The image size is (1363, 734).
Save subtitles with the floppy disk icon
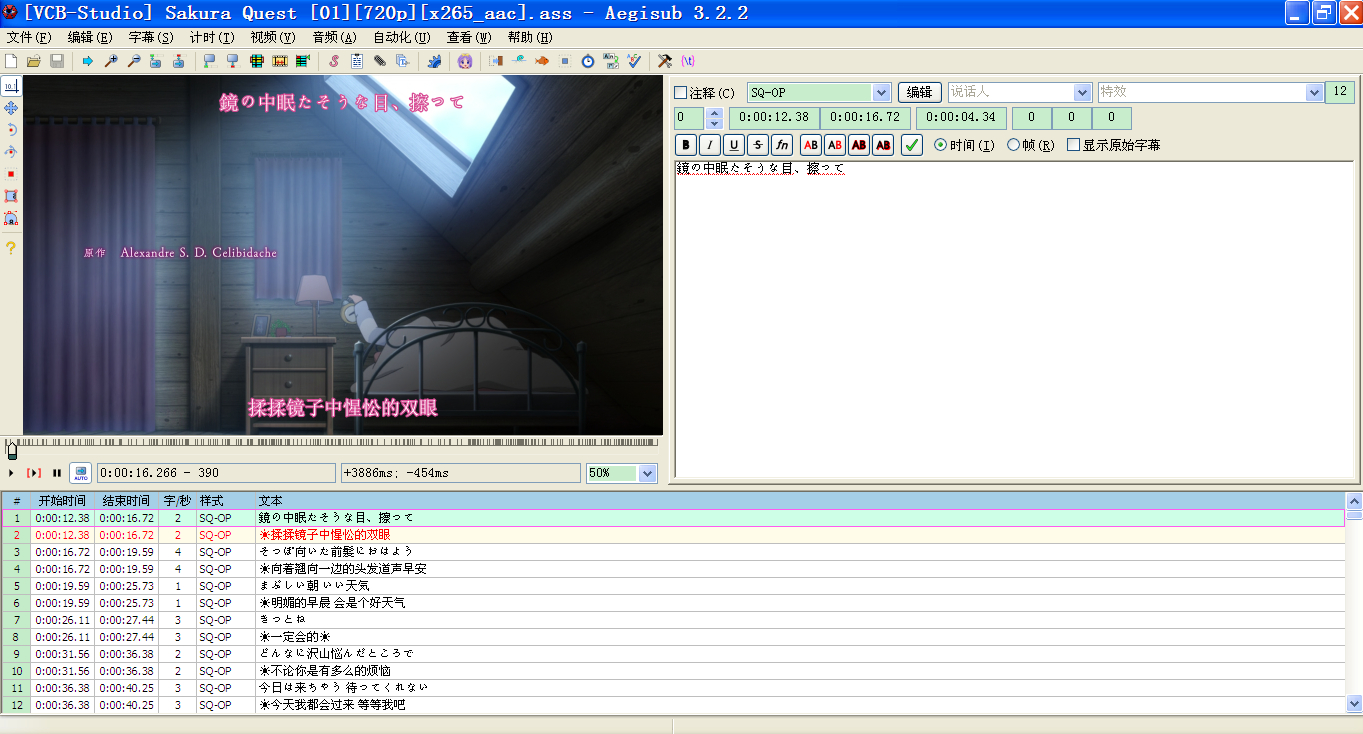[57, 61]
